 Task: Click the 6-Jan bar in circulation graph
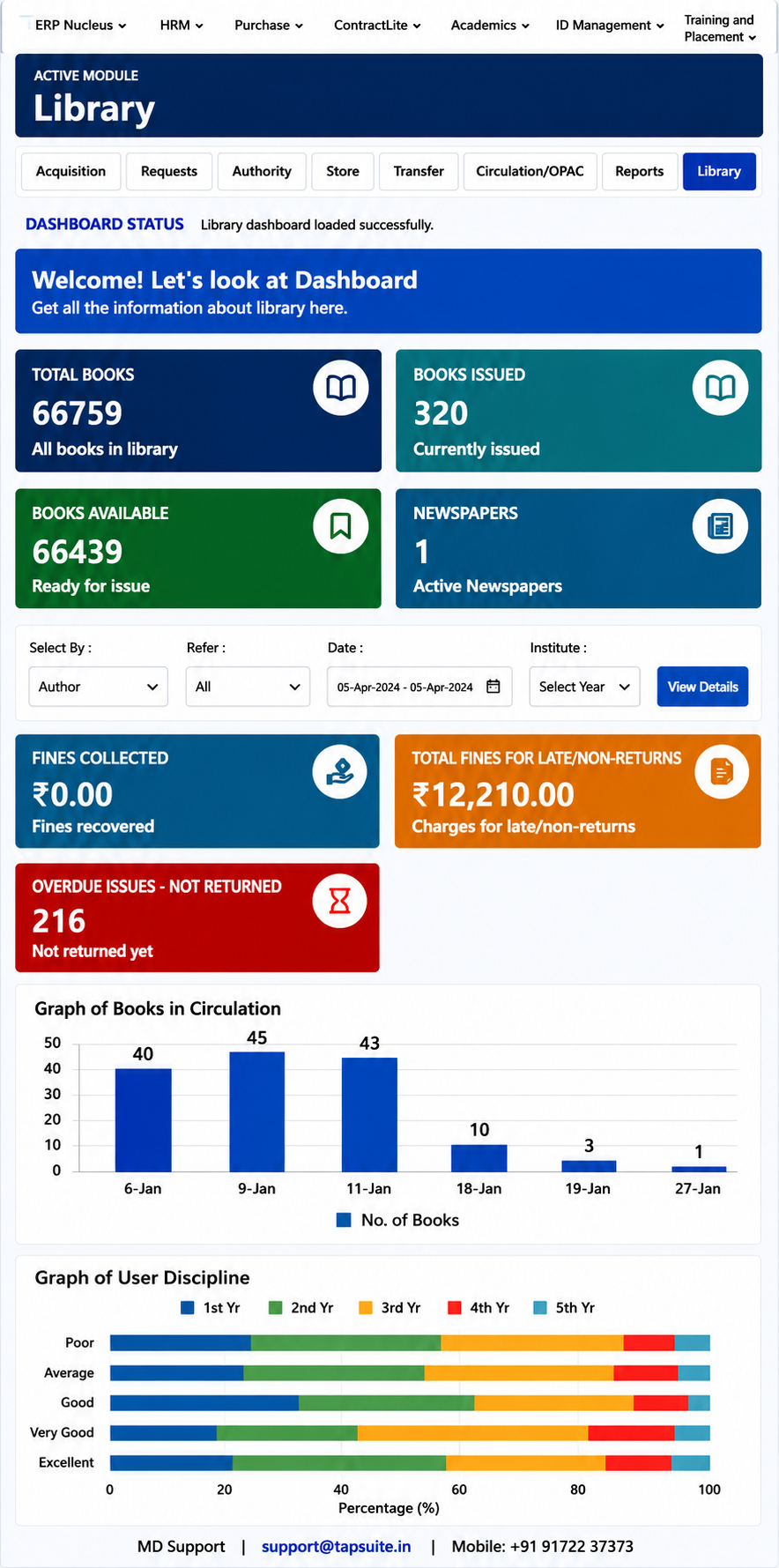point(144,1119)
